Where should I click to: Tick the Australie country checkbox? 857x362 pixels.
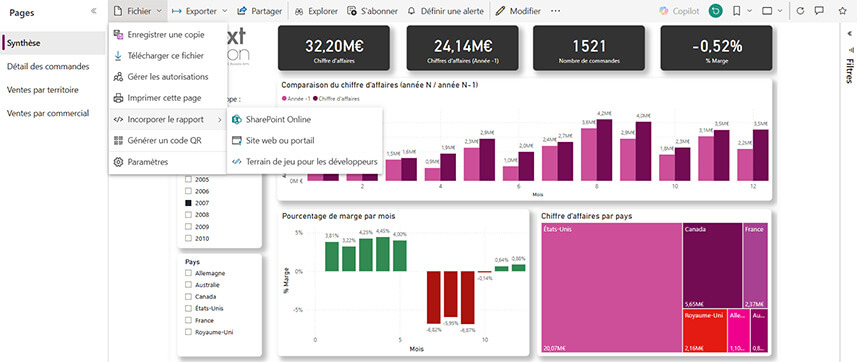(189, 285)
